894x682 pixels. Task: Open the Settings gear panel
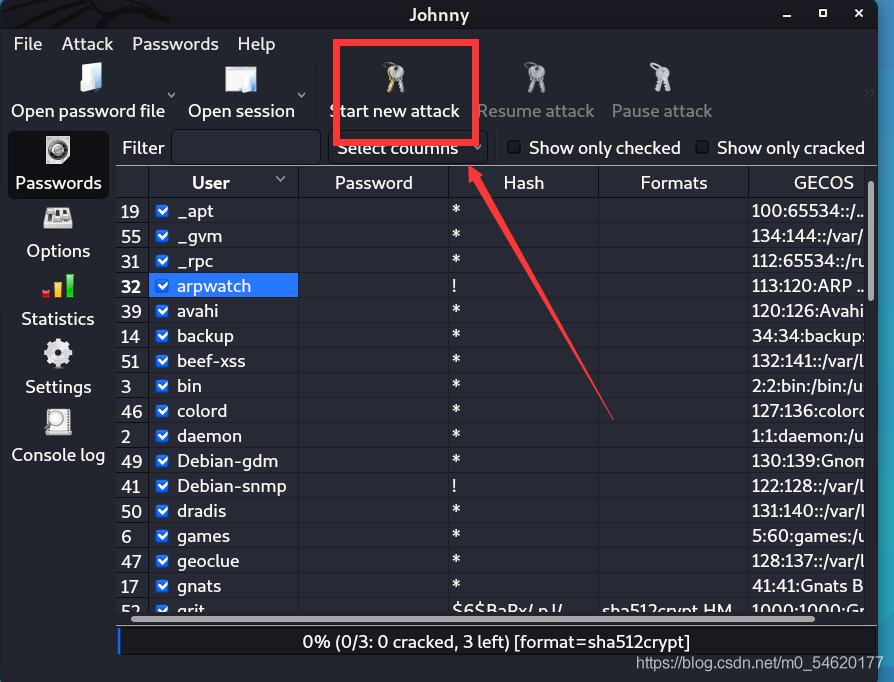[x=58, y=369]
